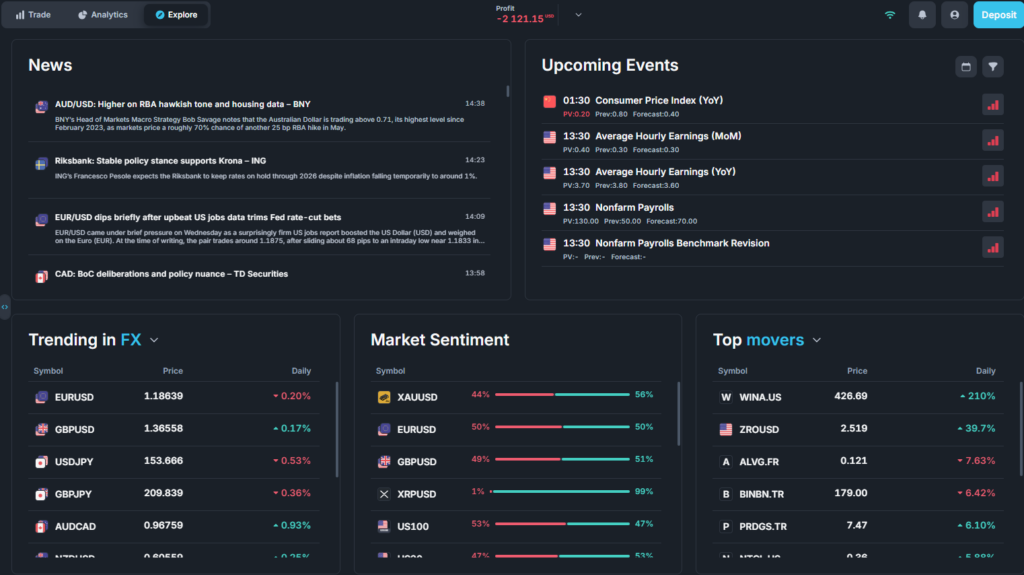Click the XRPUSD sentiment bar
Image resolution: width=1024 pixels, height=575 pixels.
tap(562, 491)
